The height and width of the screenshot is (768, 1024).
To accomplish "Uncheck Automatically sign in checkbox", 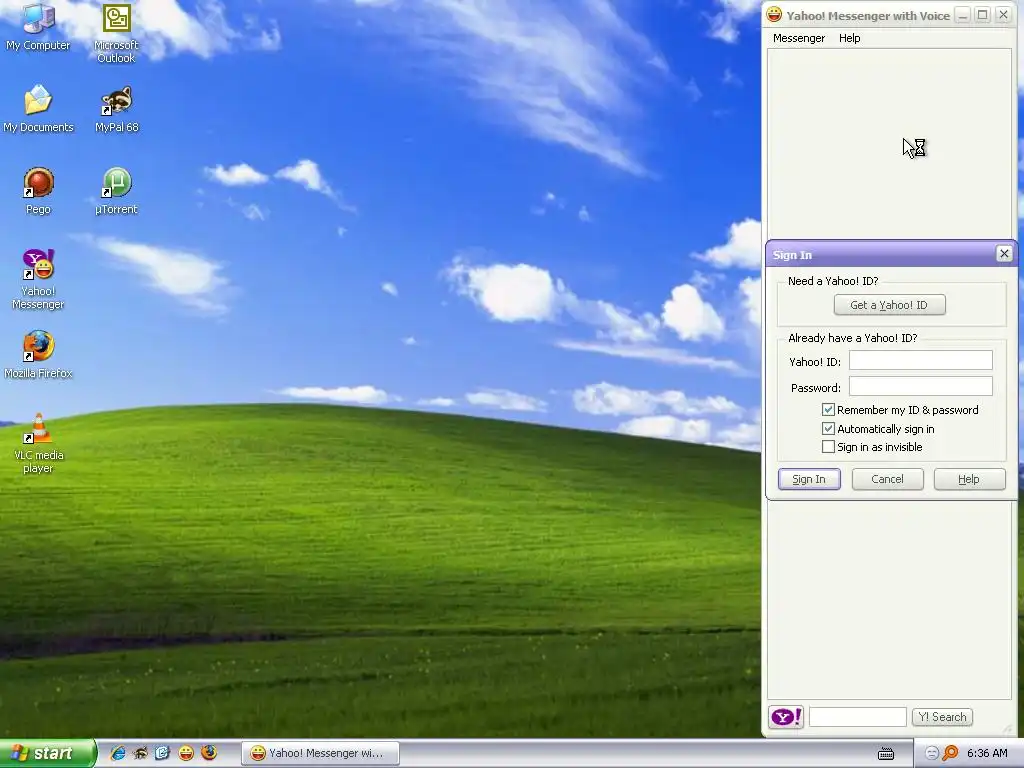I will (828, 428).
